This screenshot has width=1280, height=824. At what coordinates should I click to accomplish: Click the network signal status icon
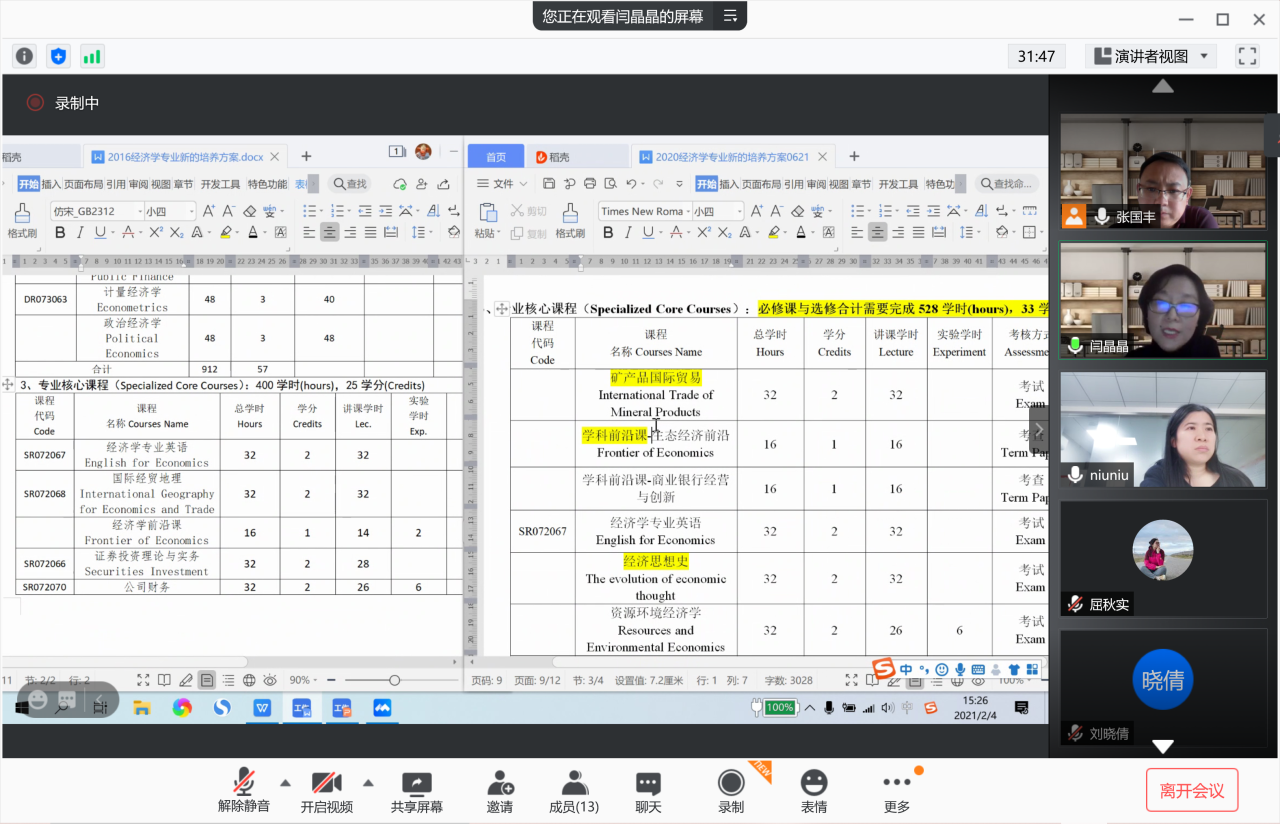pyautogui.click(x=92, y=56)
